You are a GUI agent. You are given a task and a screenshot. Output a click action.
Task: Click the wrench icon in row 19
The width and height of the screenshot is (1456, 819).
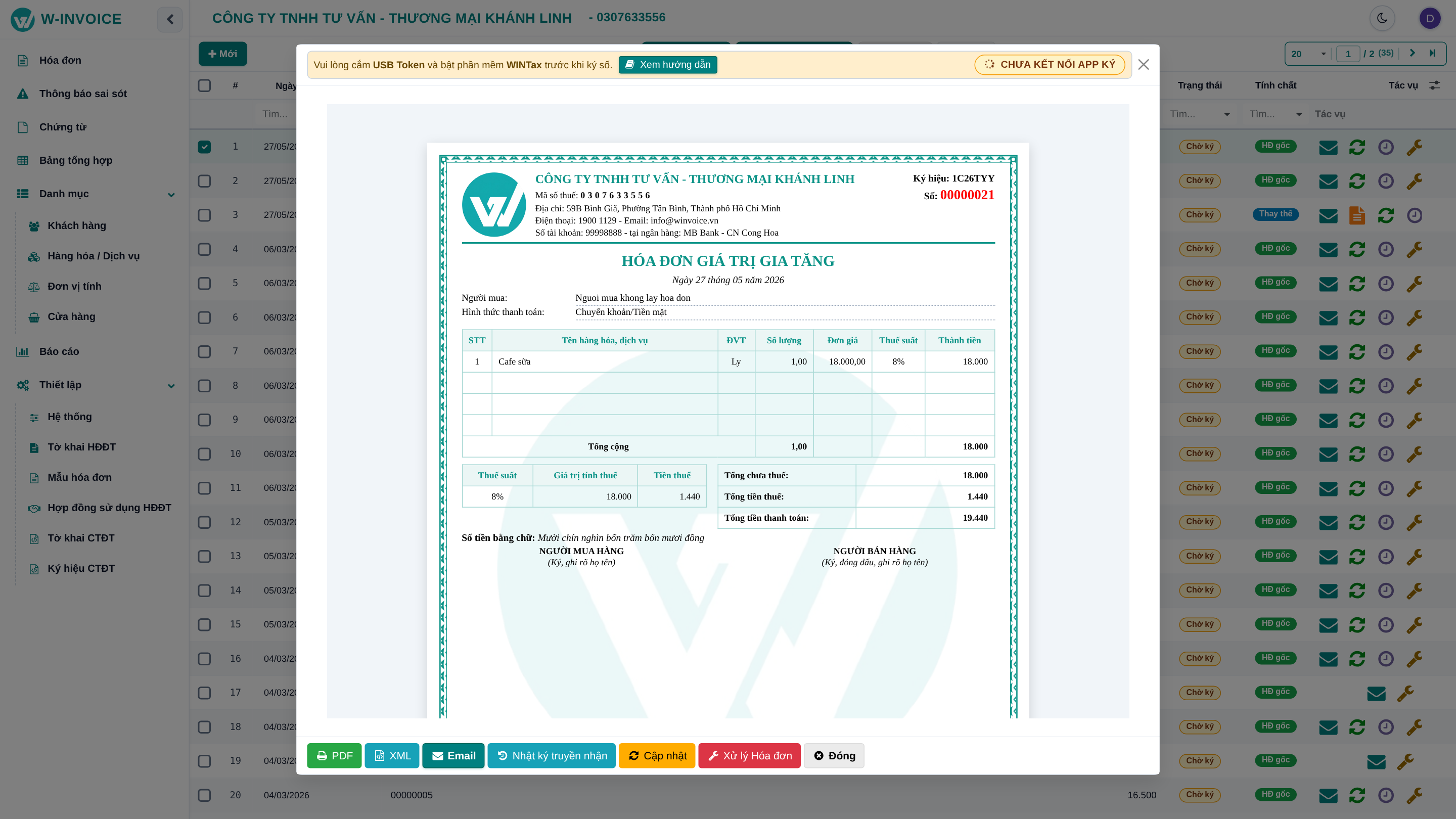coord(1405,761)
